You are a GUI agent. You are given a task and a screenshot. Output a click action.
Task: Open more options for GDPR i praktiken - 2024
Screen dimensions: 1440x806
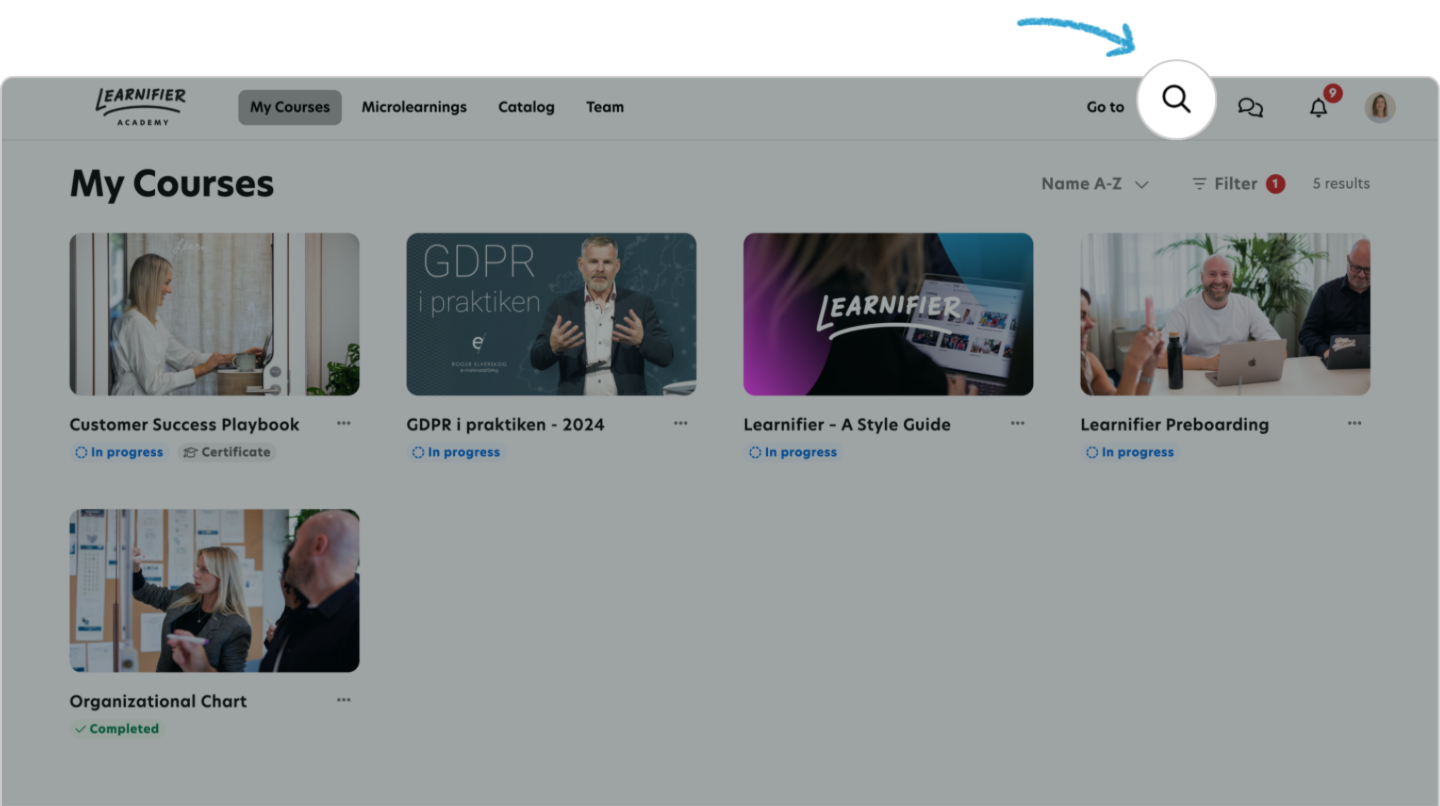click(681, 423)
